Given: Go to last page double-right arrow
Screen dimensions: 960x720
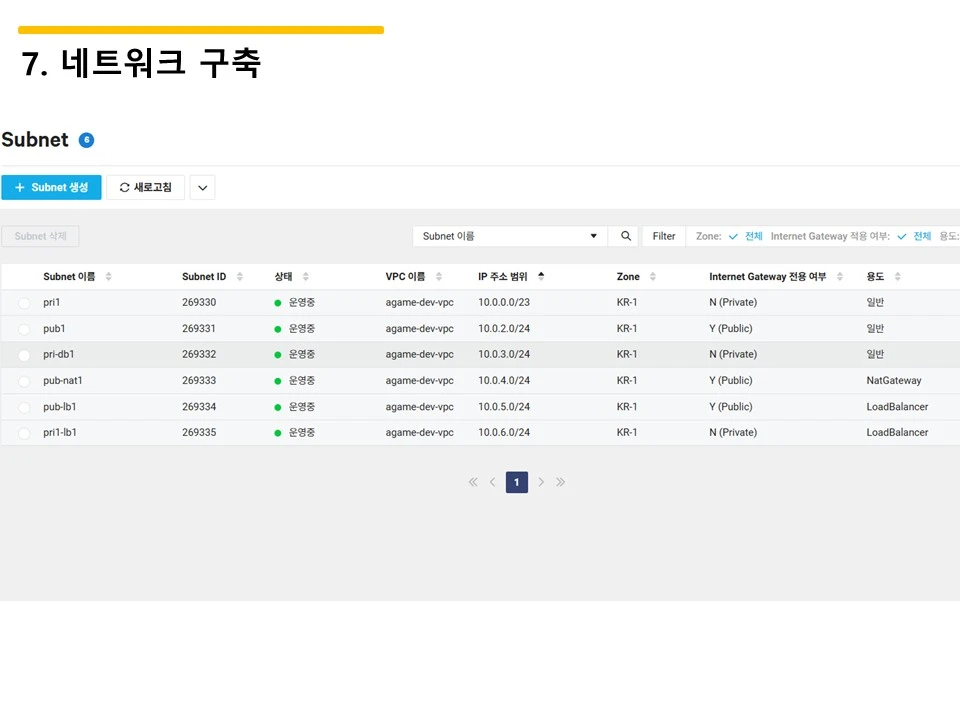Looking at the screenshot, I should 560,482.
